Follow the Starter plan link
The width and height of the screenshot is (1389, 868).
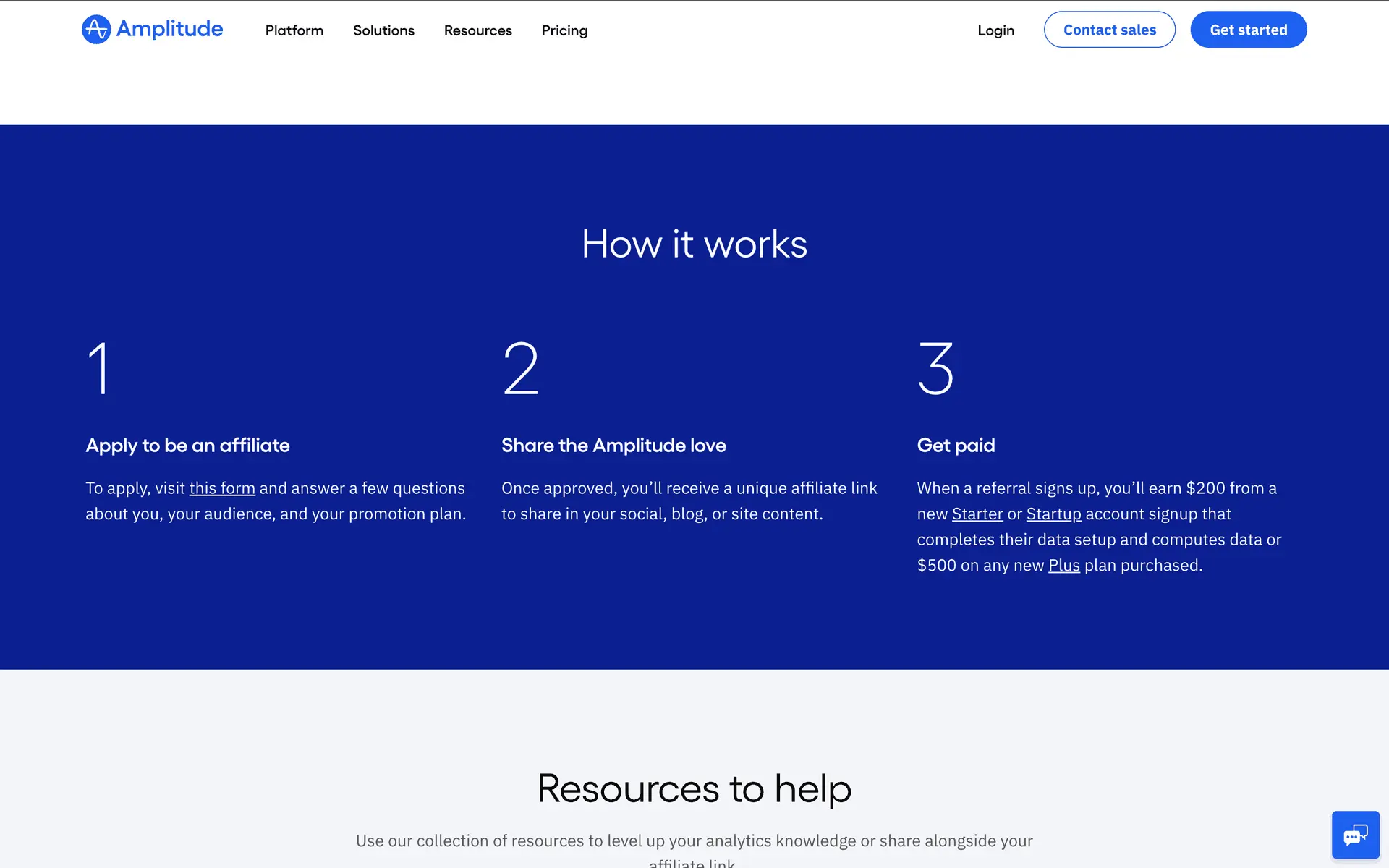coord(977,514)
